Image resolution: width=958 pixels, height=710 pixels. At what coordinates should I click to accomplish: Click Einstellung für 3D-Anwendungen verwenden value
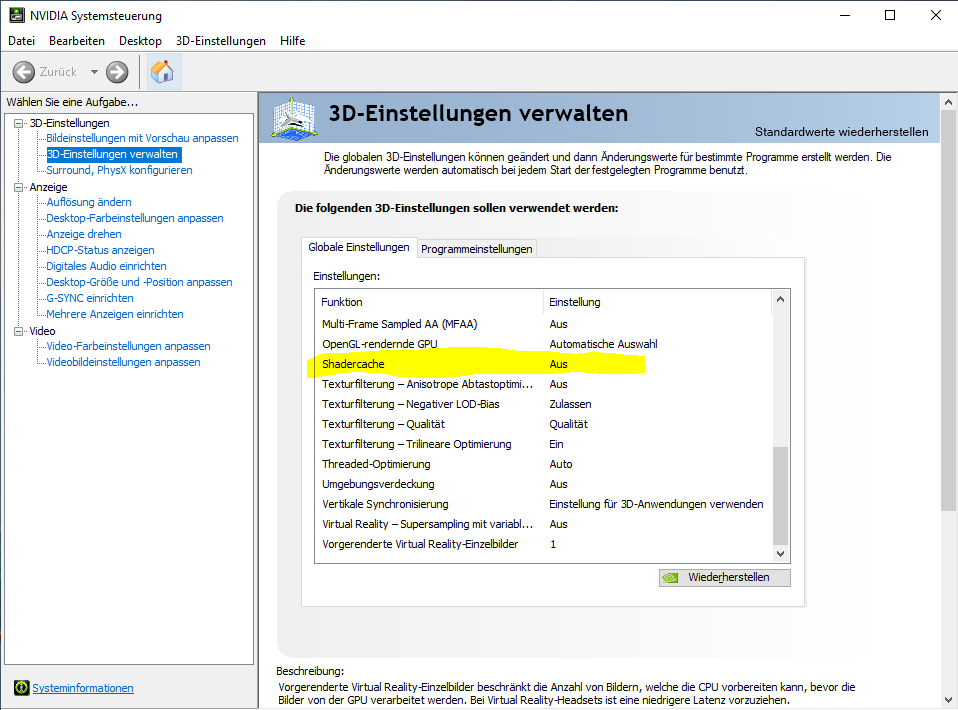656,504
